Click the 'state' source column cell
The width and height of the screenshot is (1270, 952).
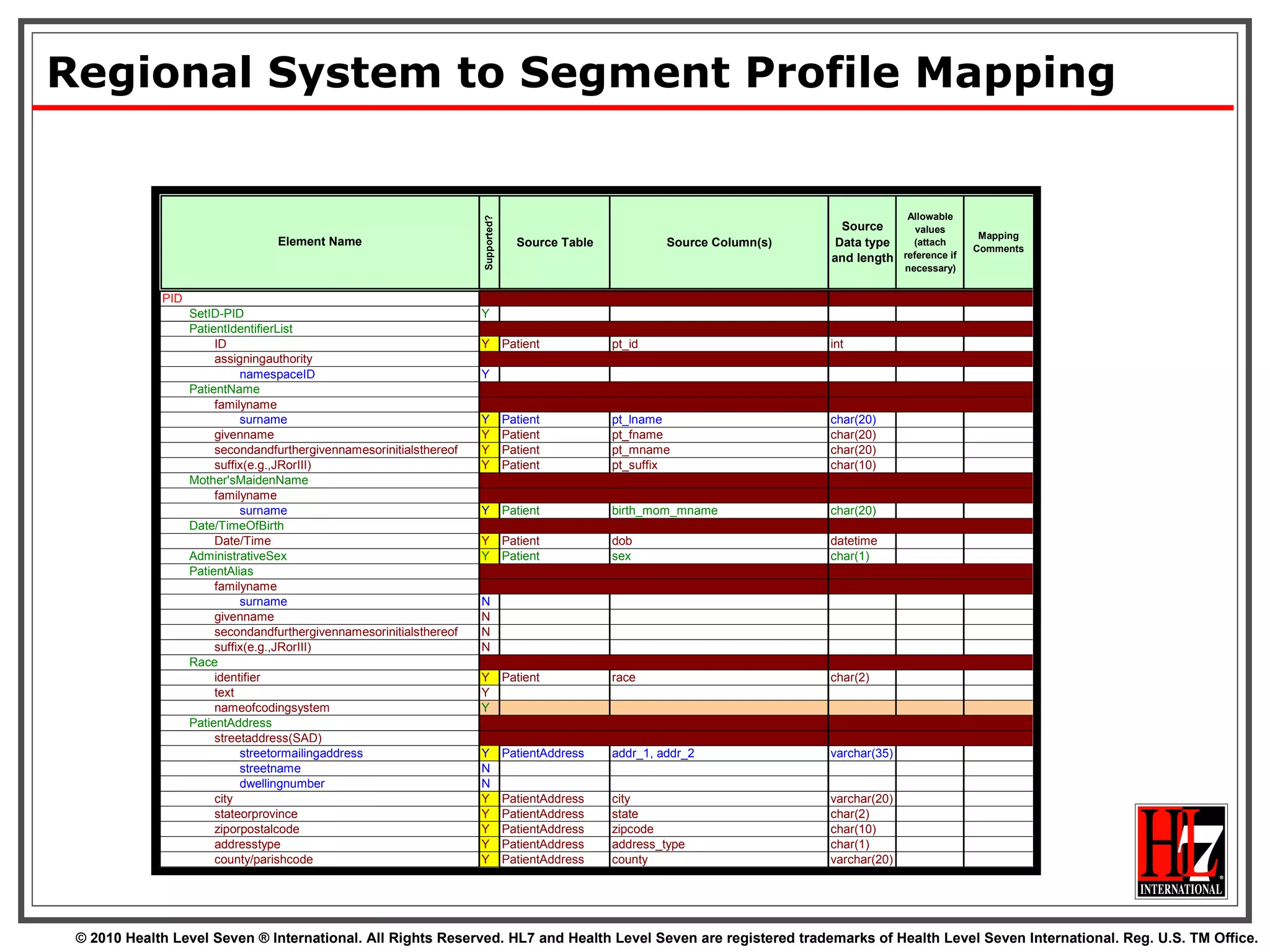tap(719, 814)
